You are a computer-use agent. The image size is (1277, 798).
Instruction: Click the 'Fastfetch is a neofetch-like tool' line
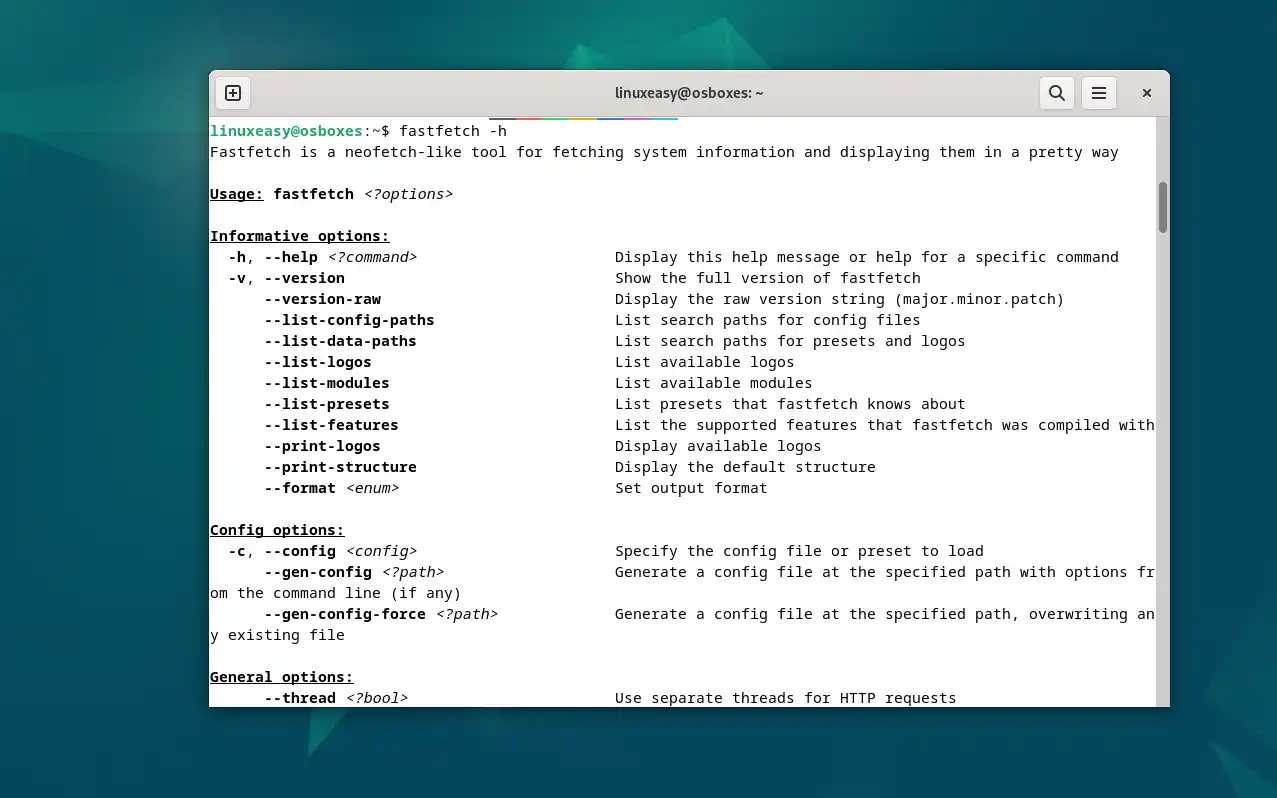point(664,152)
